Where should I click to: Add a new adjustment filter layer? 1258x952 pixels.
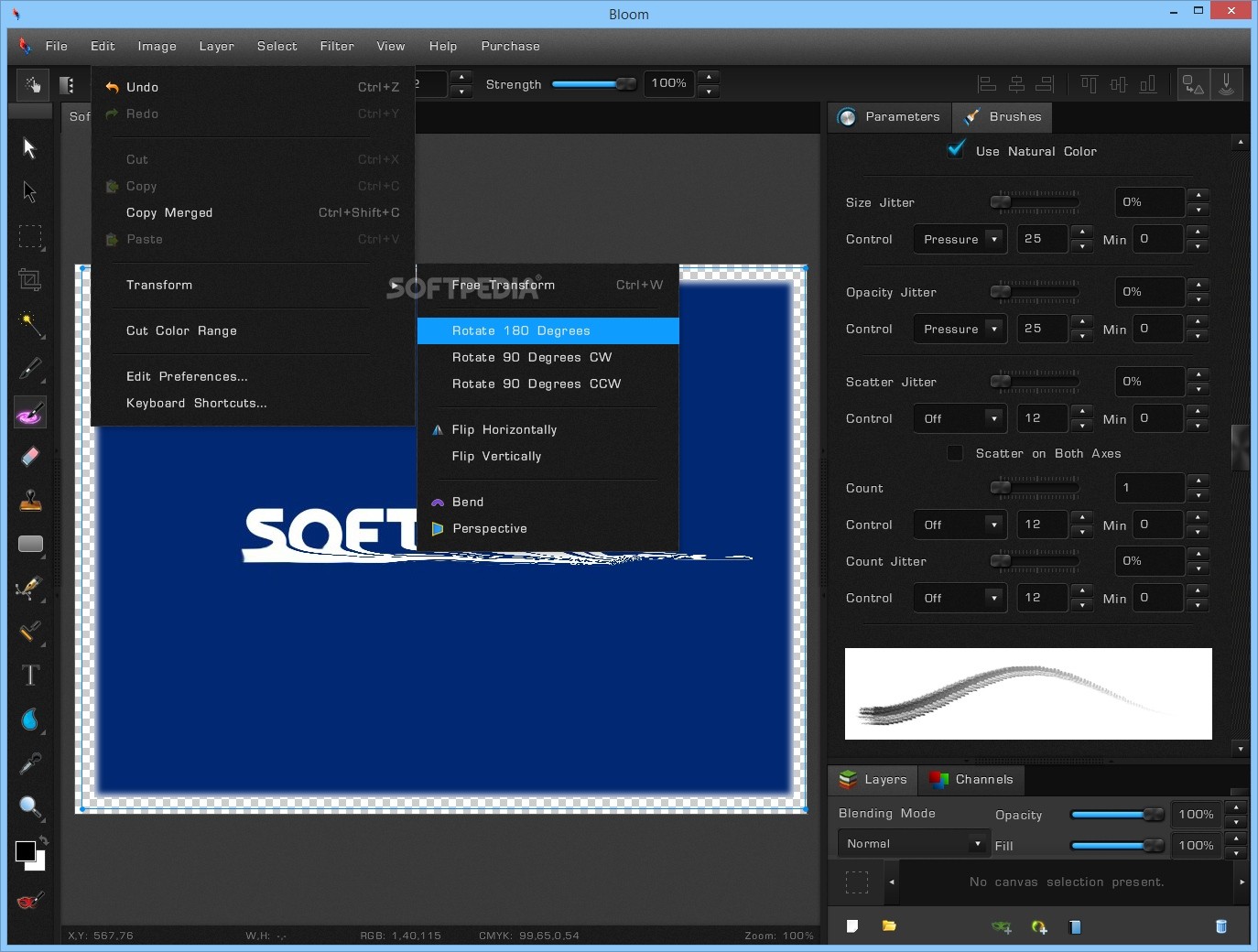(x=1039, y=926)
